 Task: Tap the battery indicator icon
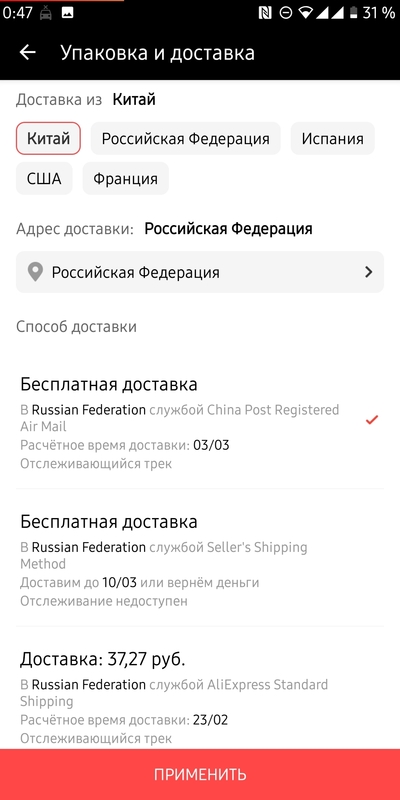click(x=353, y=13)
